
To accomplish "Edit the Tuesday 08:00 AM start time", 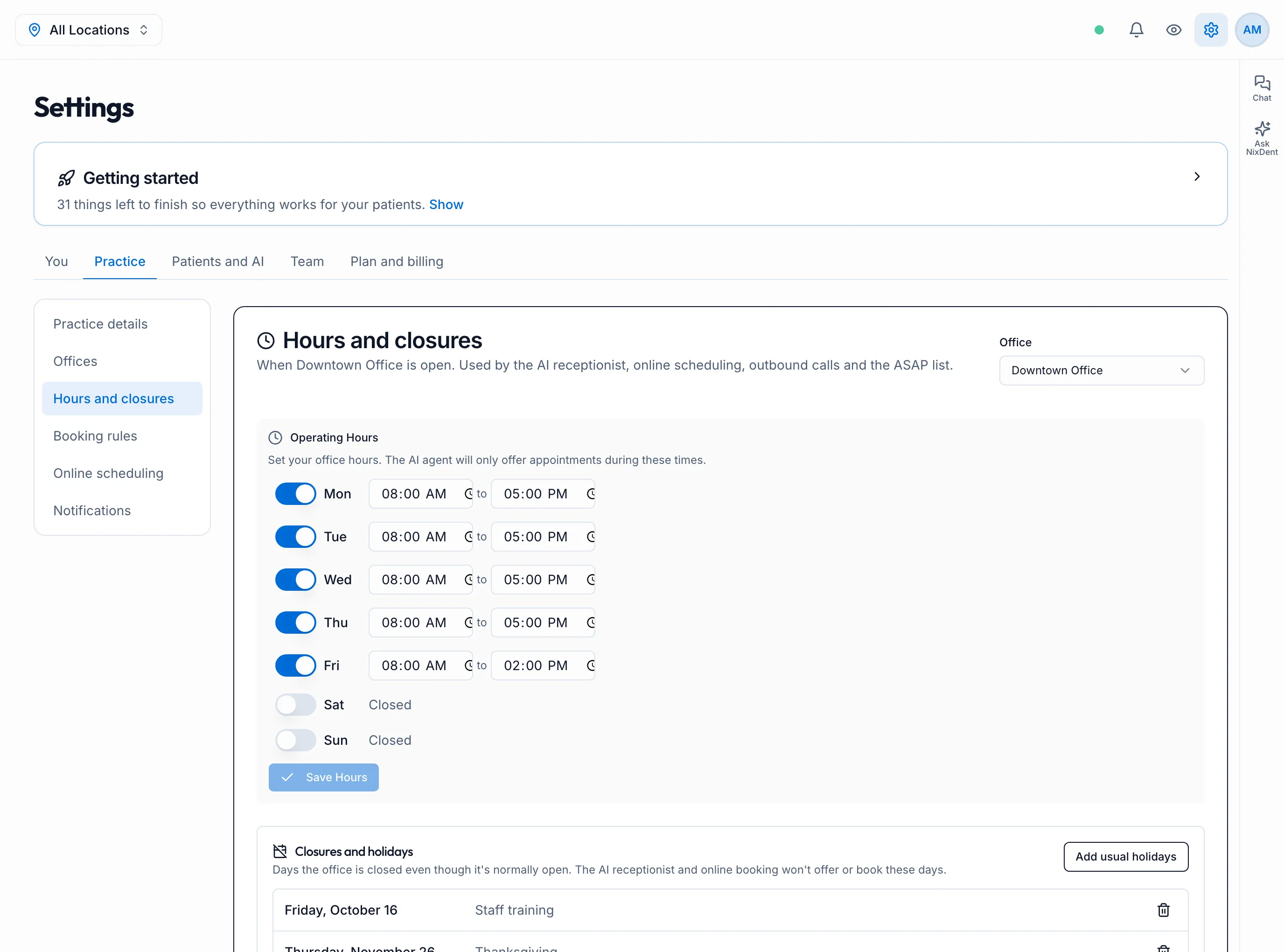I will 421,537.
